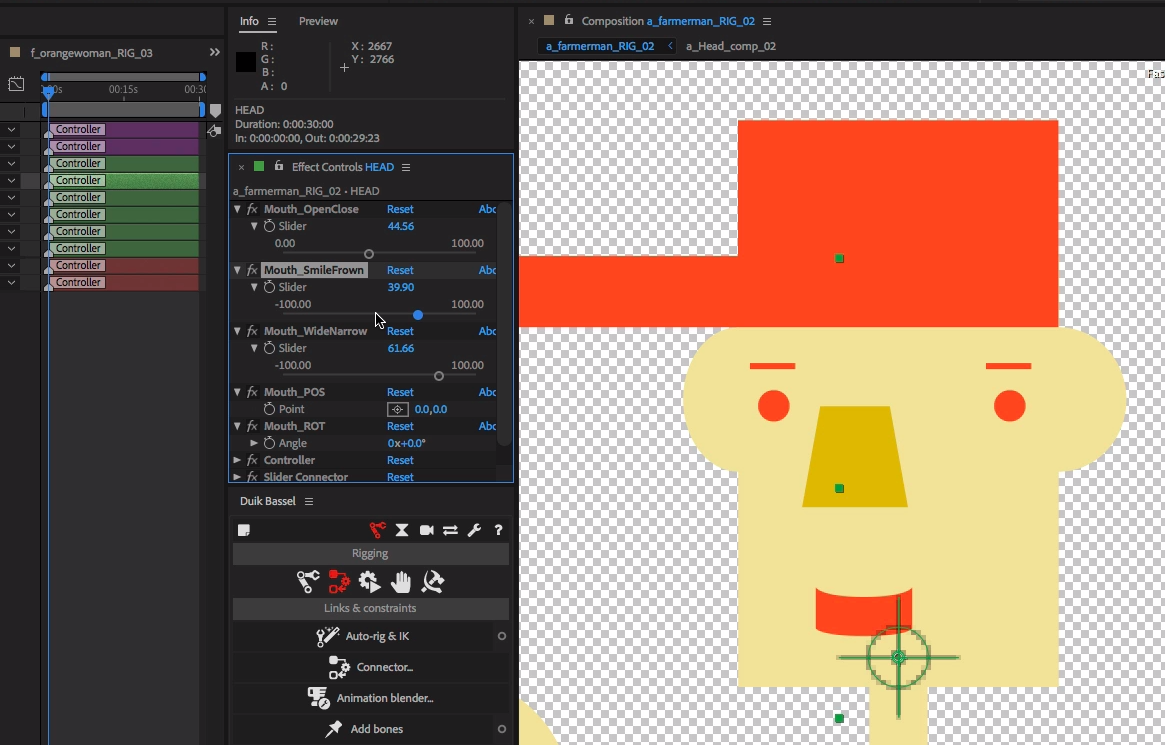Click the black color sample in Info panel
Image resolution: width=1165 pixels, height=745 pixels.
point(246,62)
